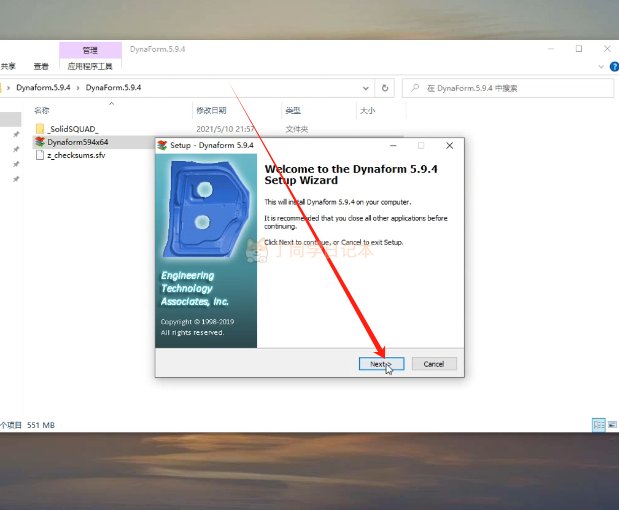
Task: Minimize the Explorer window
Action: tap(551, 49)
